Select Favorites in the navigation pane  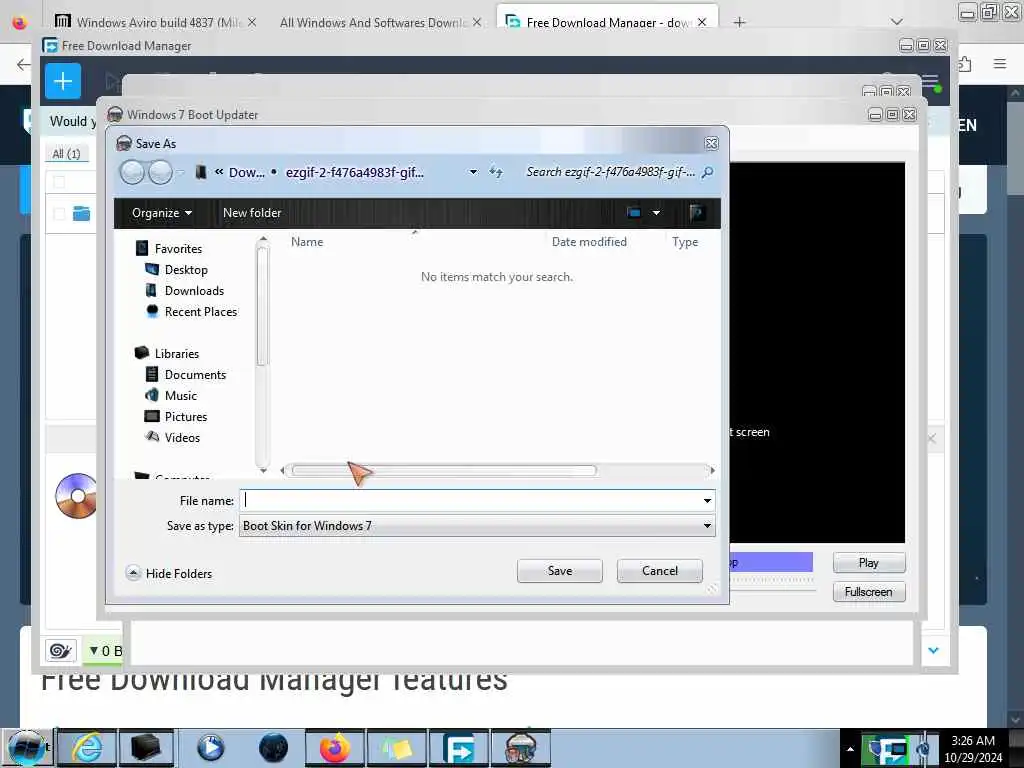point(169,249)
